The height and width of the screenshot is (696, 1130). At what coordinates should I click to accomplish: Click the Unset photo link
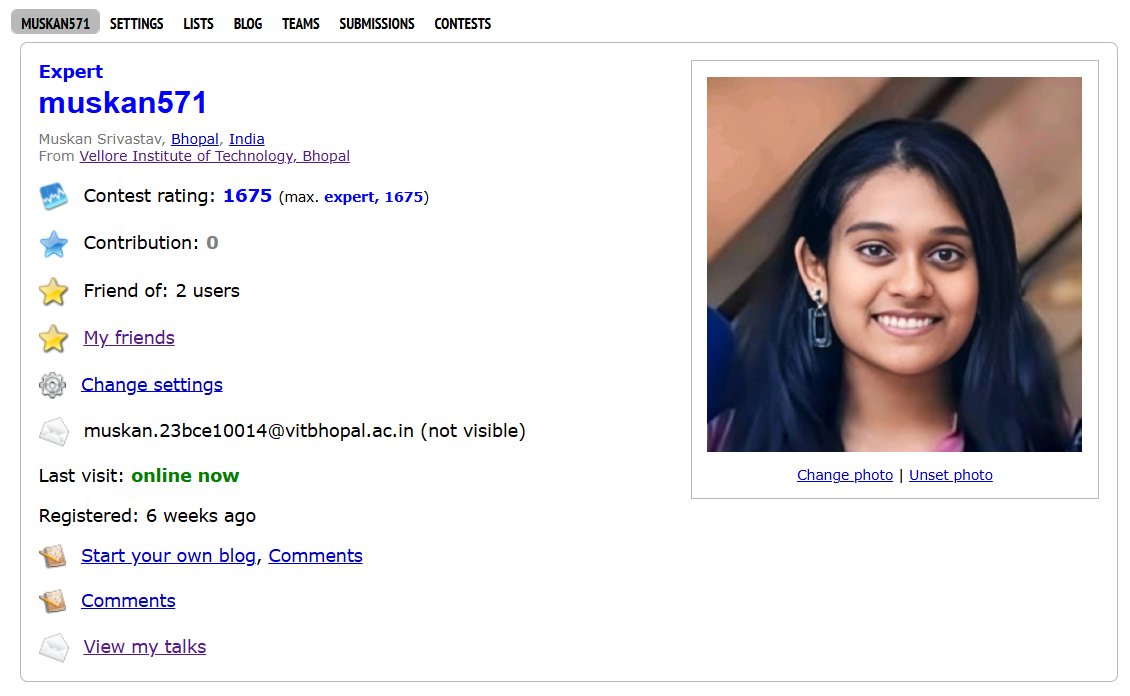coord(951,475)
